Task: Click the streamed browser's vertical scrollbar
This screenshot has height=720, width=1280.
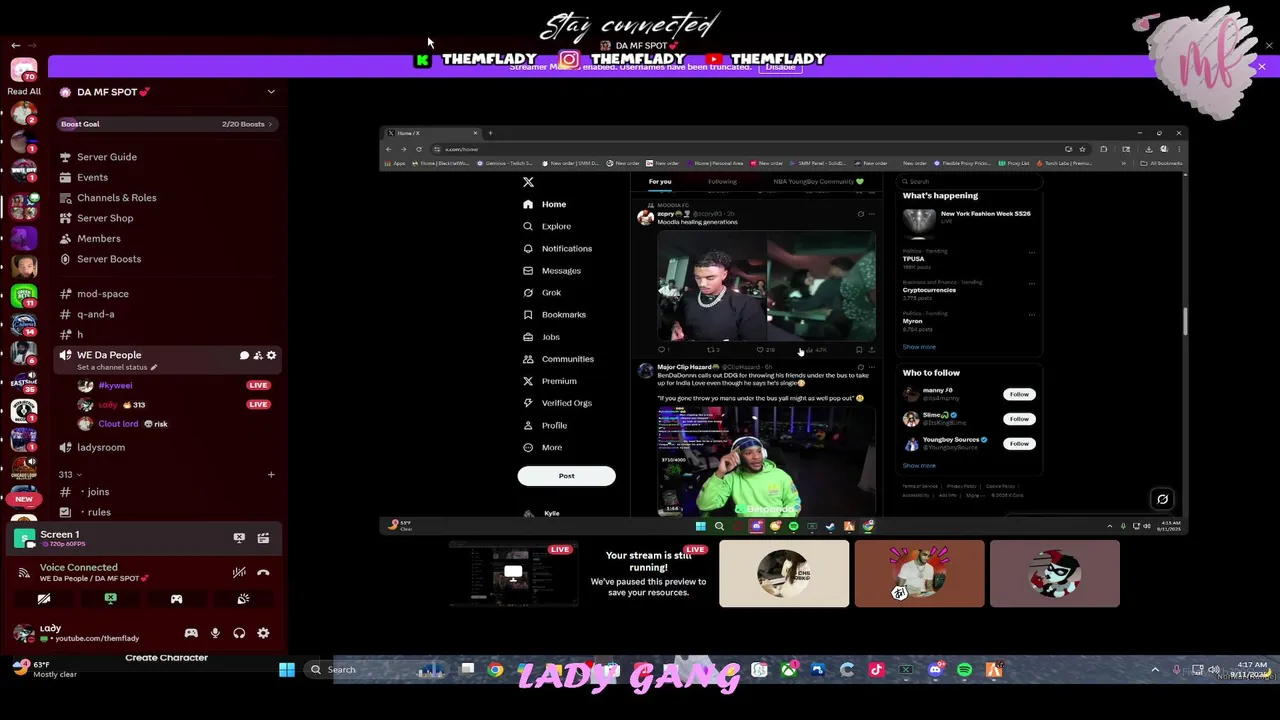Action: click(1185, 322)
